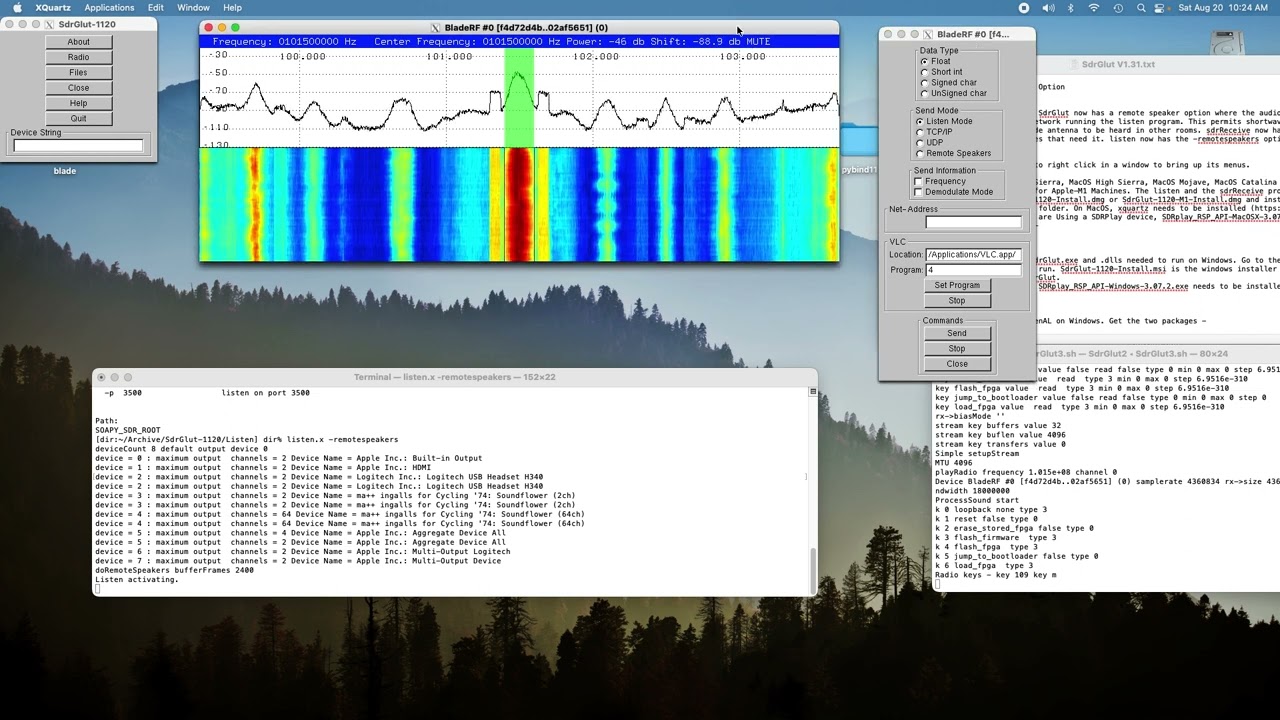Click the 100.000 frequency label in spectrum

pyautogui.click(x=302, y=56)
